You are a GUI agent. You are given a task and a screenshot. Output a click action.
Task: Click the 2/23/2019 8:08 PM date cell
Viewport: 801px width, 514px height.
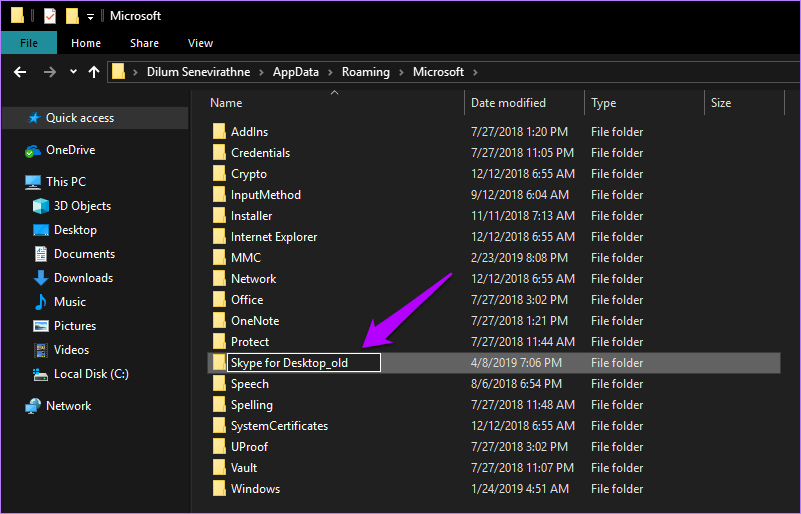click(519, 258)
